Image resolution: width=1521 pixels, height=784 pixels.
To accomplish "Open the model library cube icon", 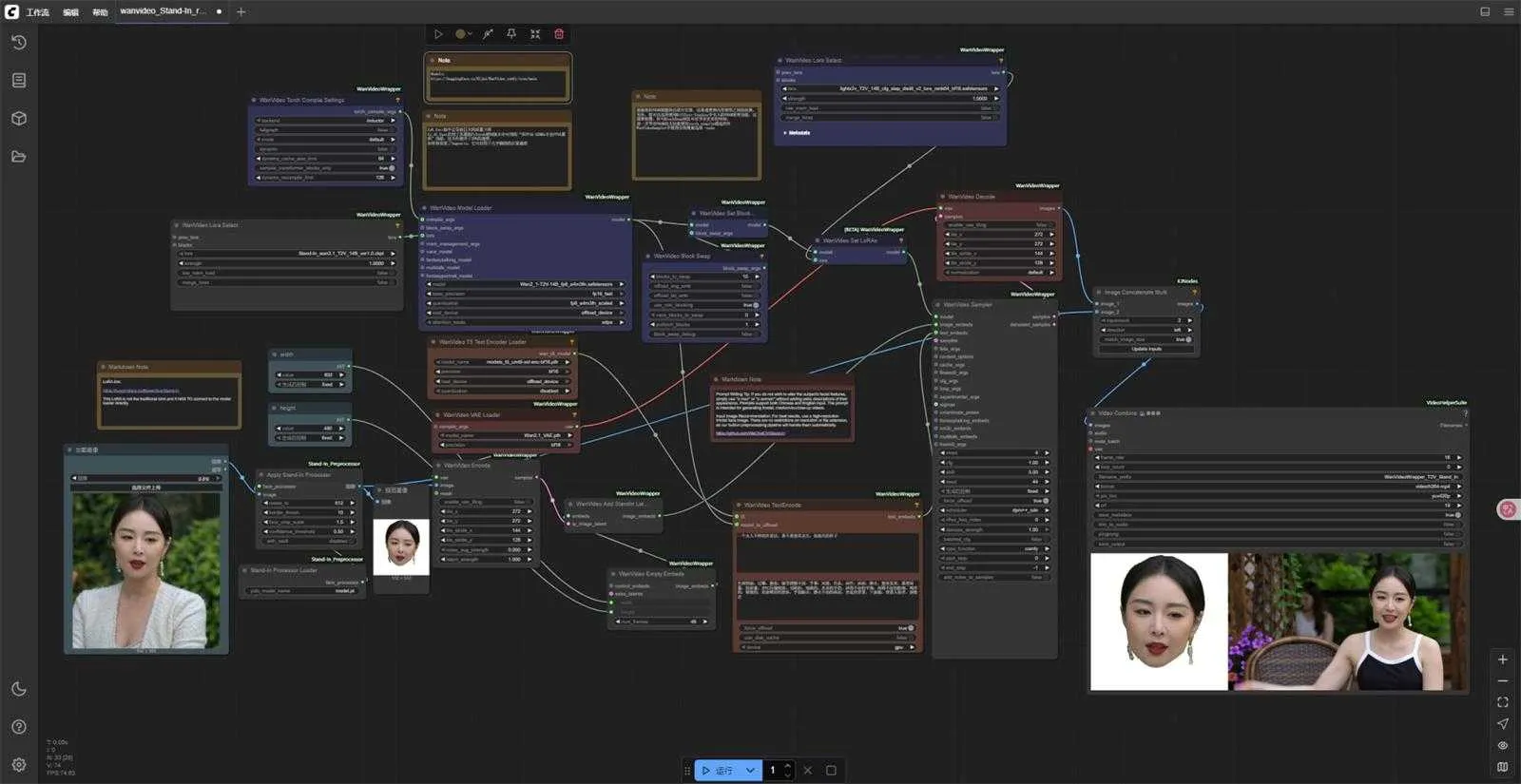I will (x=18, y=118).
